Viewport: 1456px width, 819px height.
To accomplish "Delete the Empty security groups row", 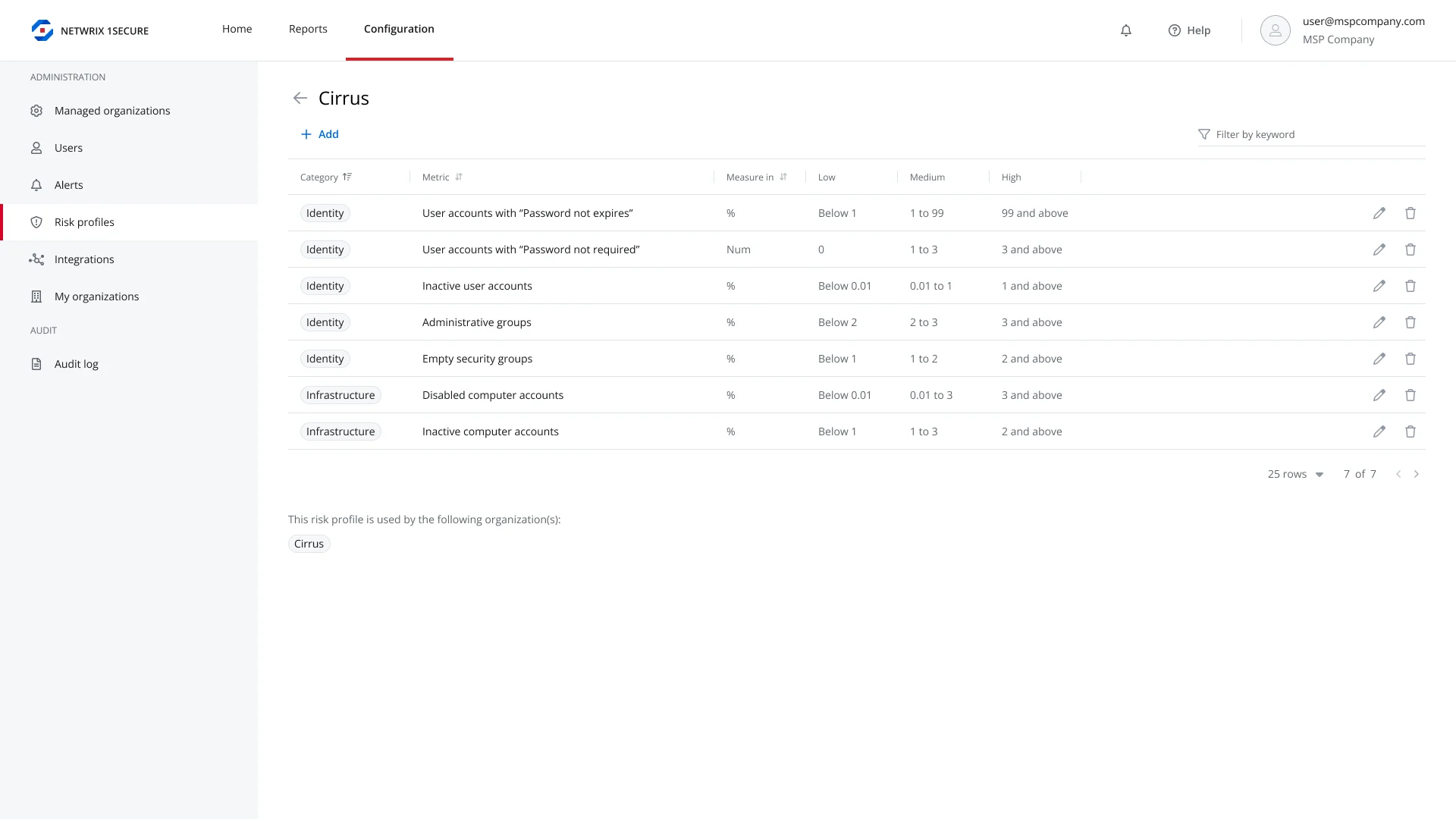I will click(x=1410, y=359).
